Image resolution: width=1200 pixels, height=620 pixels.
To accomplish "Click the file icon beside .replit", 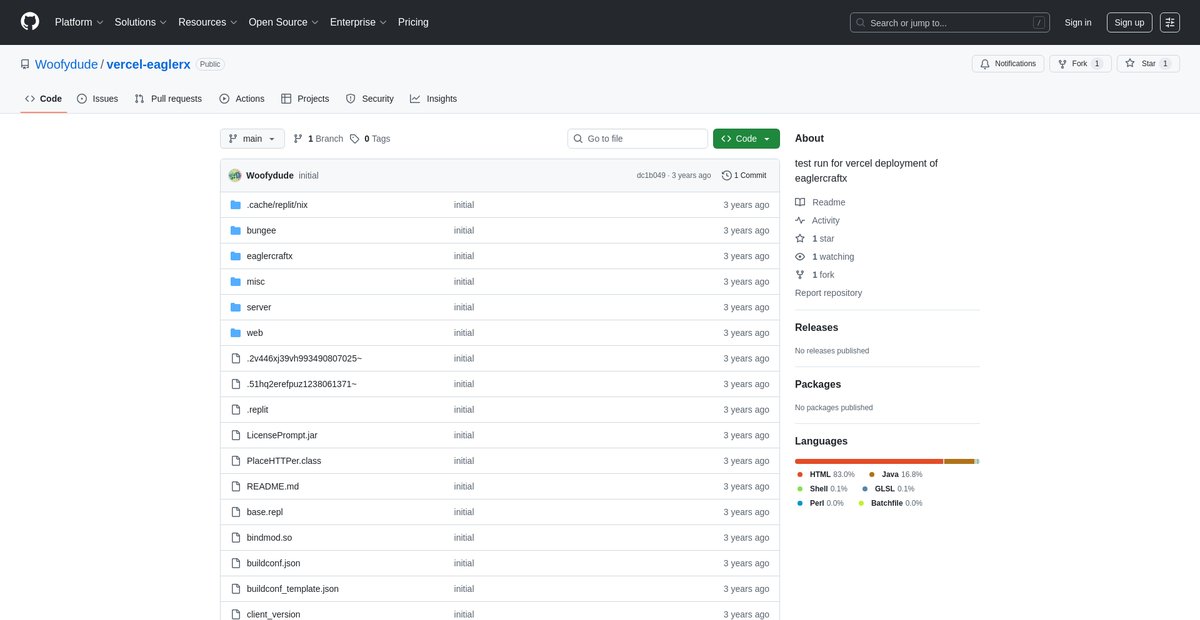I will pos(236,410).
